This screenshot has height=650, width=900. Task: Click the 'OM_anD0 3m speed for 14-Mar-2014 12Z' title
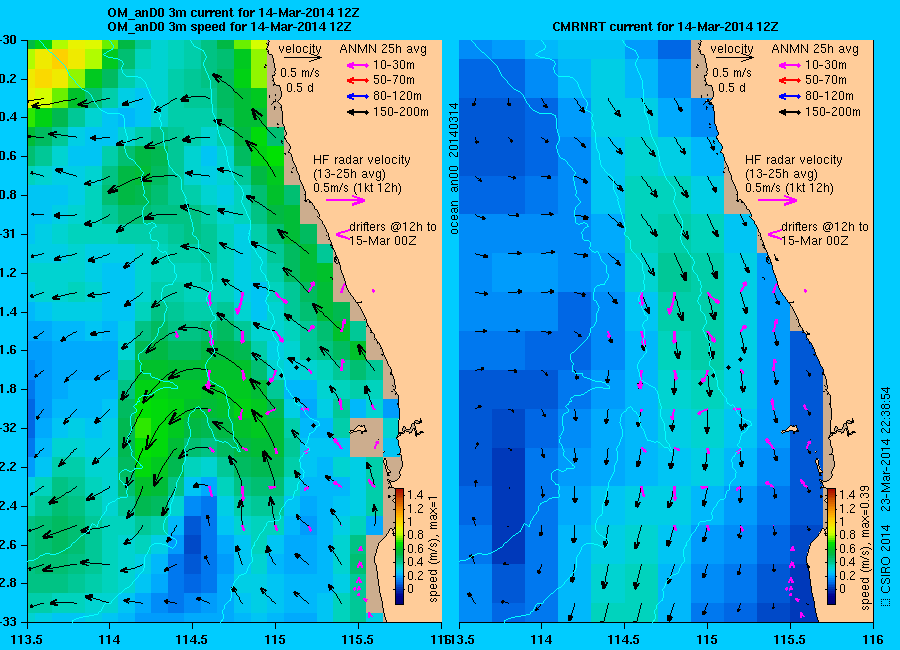click(229, 27)
